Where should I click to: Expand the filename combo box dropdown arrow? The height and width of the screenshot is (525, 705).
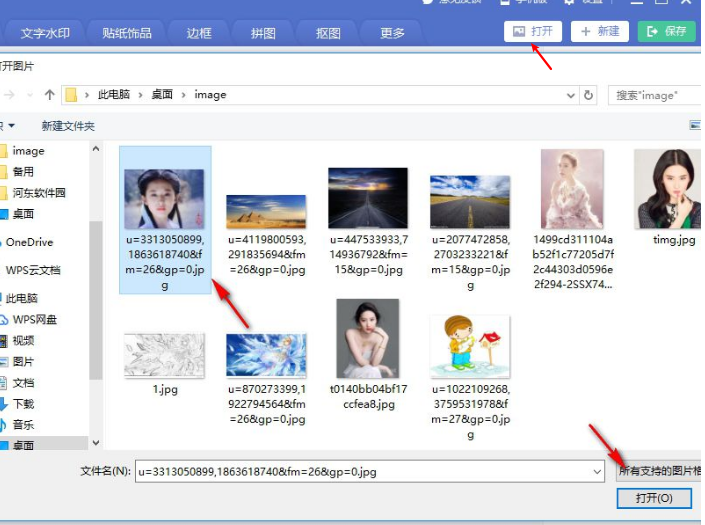[x=597, y=472]
